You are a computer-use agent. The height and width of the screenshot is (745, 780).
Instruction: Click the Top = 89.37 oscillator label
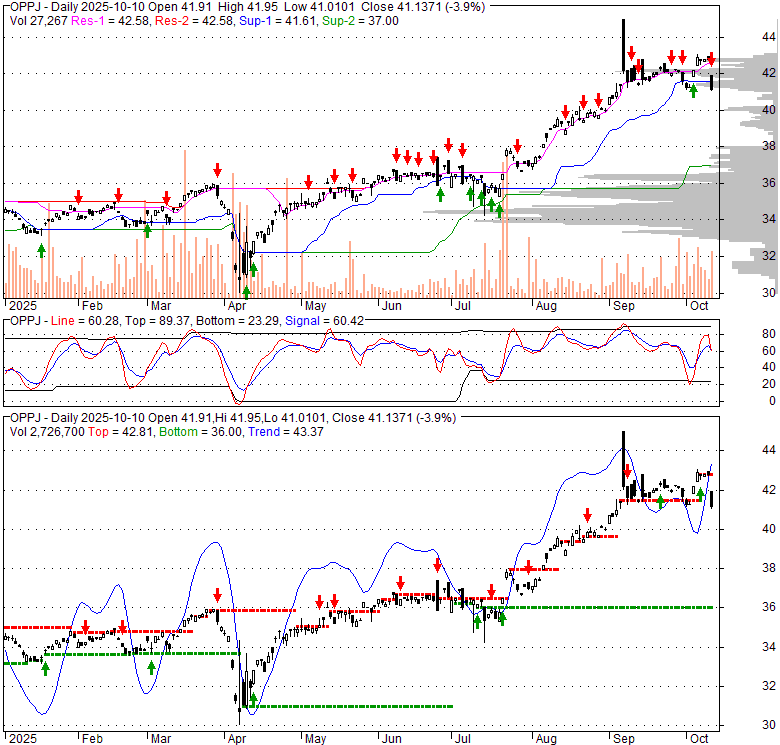158,321
